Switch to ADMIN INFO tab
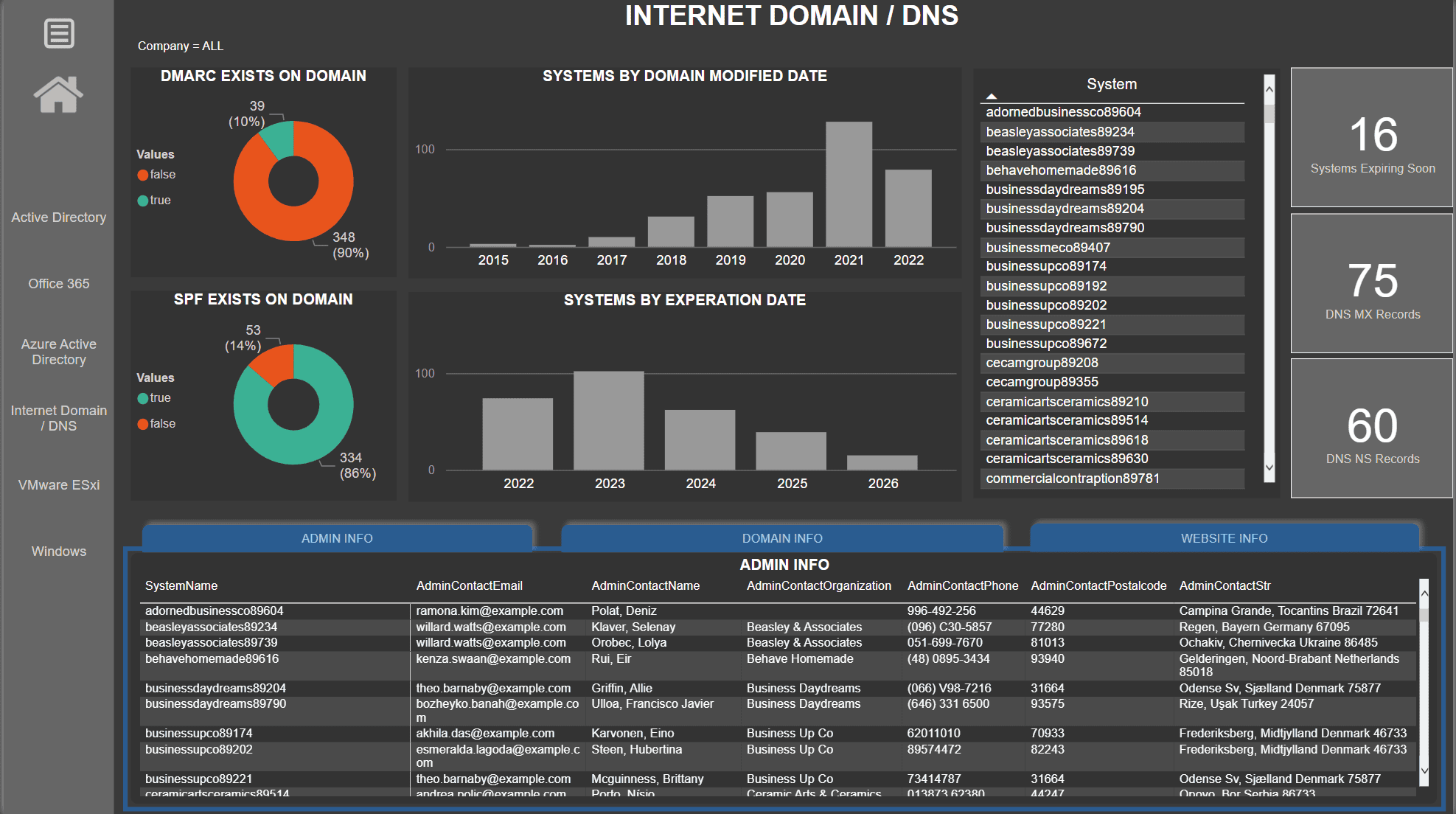This screenshot has height=814, width=1456. pyautogui.click(x=337, y=538)
